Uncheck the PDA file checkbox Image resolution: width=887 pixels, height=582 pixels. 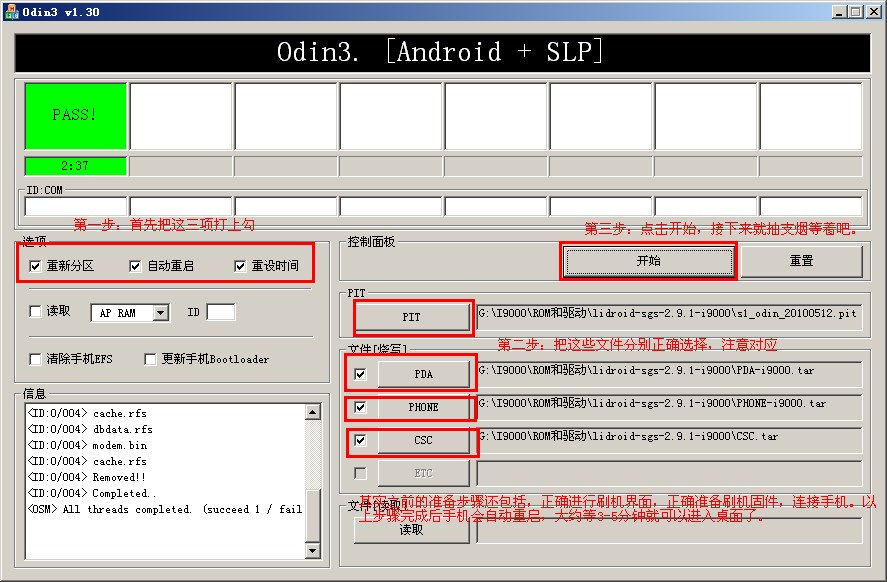(x=359, y=373)
